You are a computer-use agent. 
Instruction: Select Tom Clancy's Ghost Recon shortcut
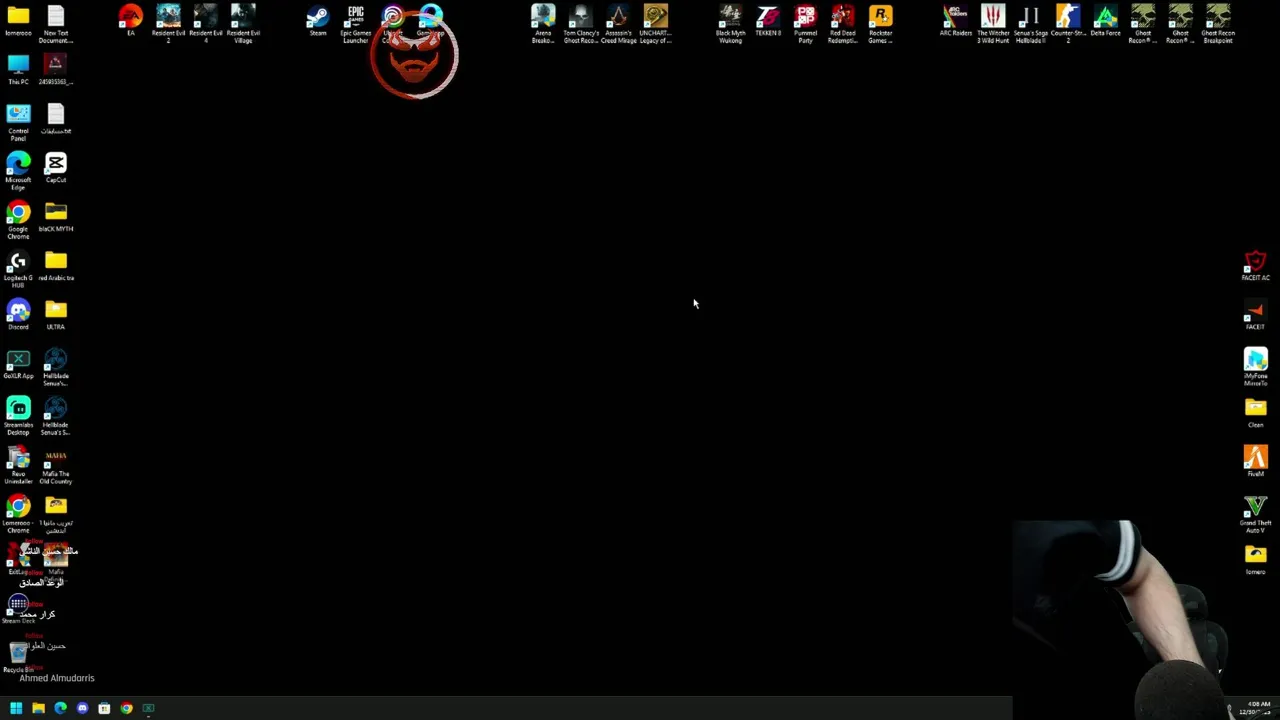coord(580,22)
